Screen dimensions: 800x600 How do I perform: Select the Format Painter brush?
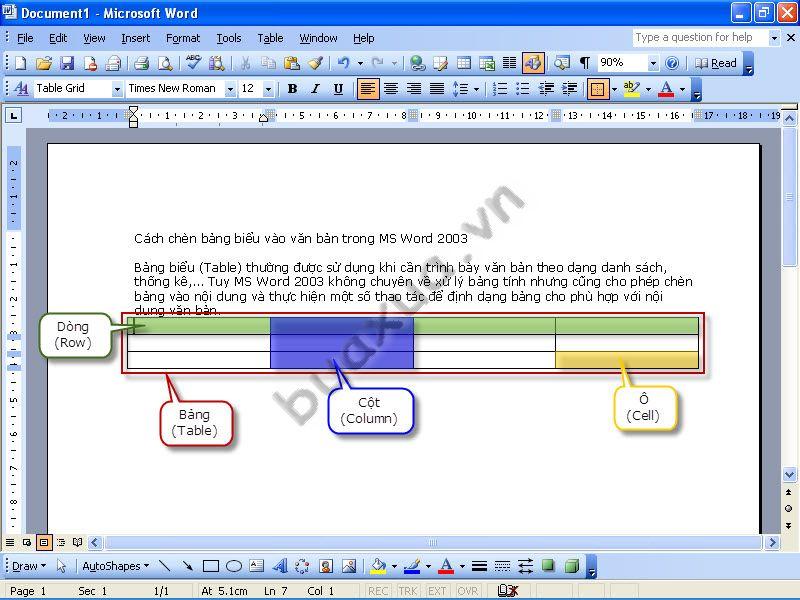[315, 63]
